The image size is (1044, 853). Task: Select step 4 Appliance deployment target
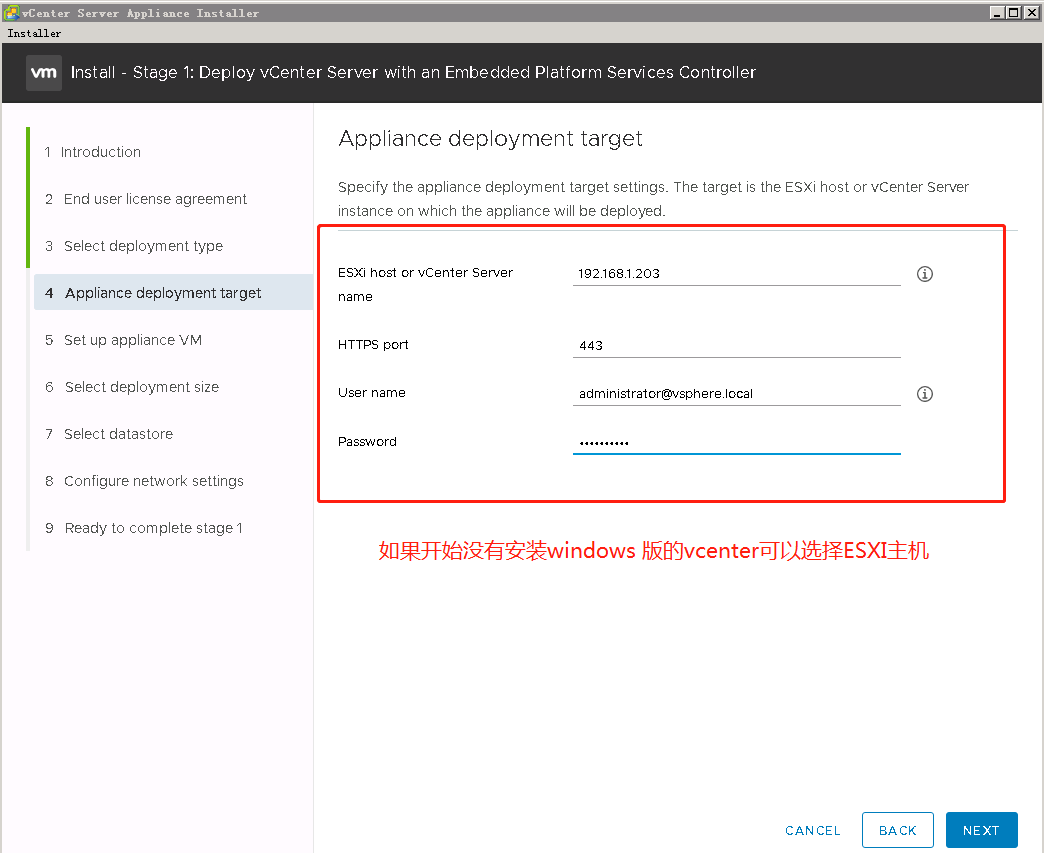[x=173, y=292]
